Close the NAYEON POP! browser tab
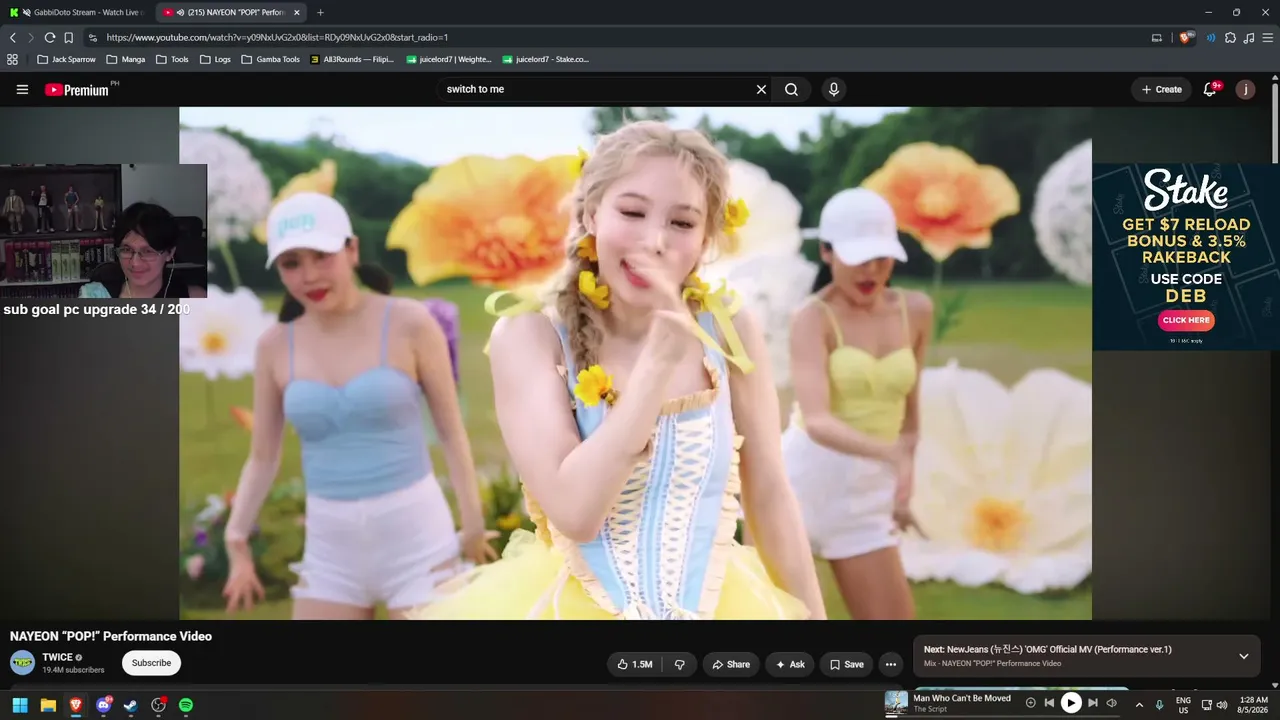The image size is (1280, 720). tap(296, 12)
